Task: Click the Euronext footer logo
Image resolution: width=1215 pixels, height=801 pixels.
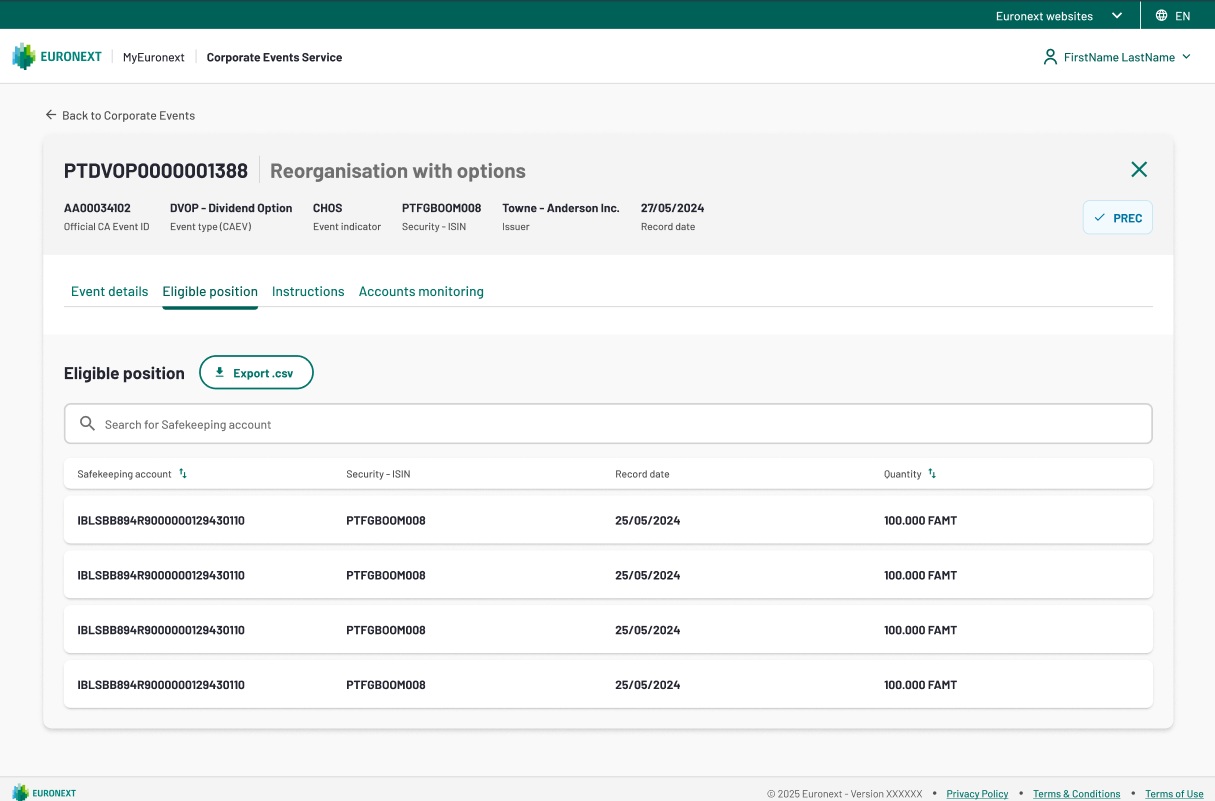Action: pyautogui.click(x=44, y=793)
